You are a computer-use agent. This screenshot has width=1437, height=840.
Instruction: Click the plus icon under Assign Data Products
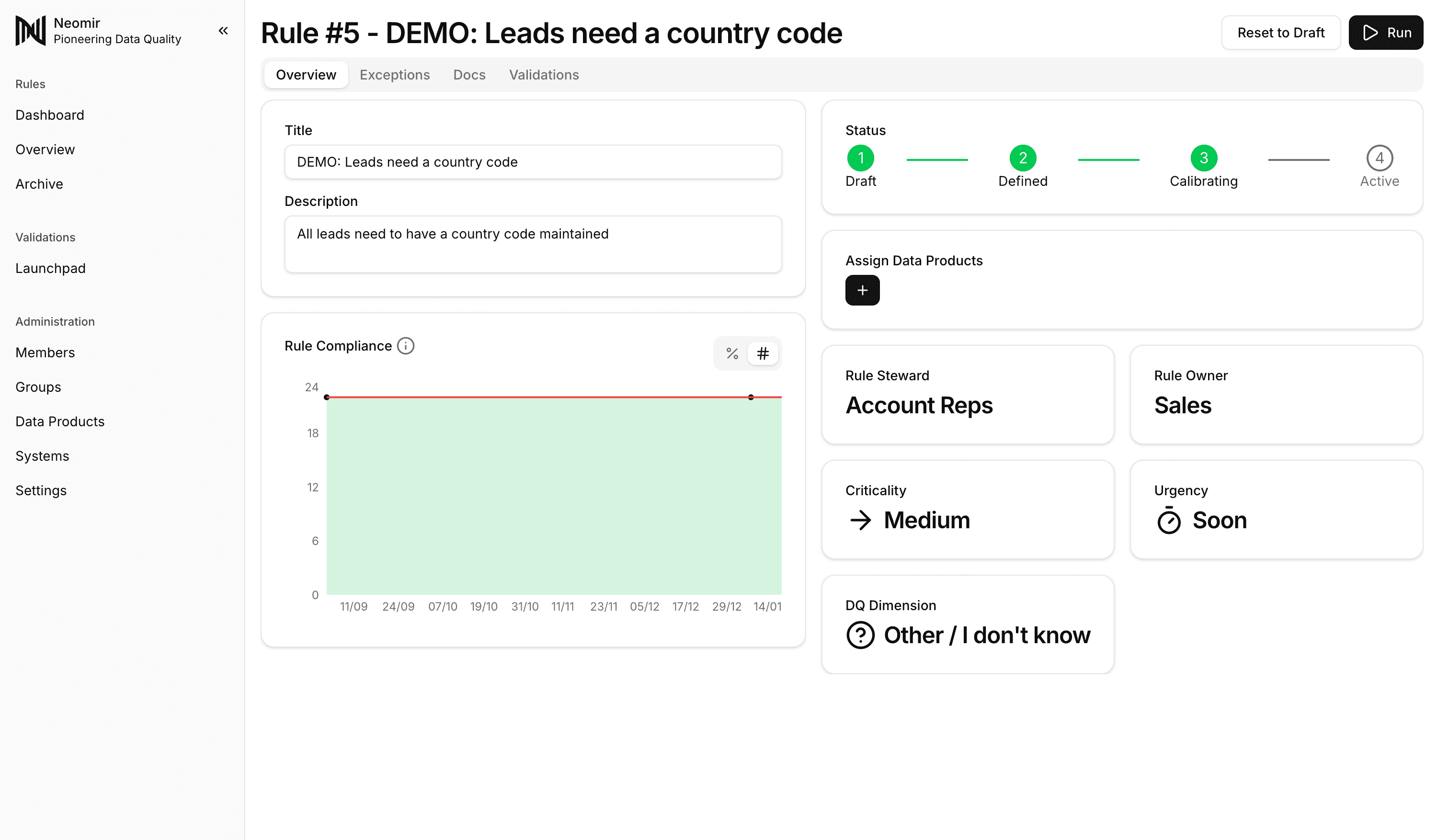tap(862, 290)
